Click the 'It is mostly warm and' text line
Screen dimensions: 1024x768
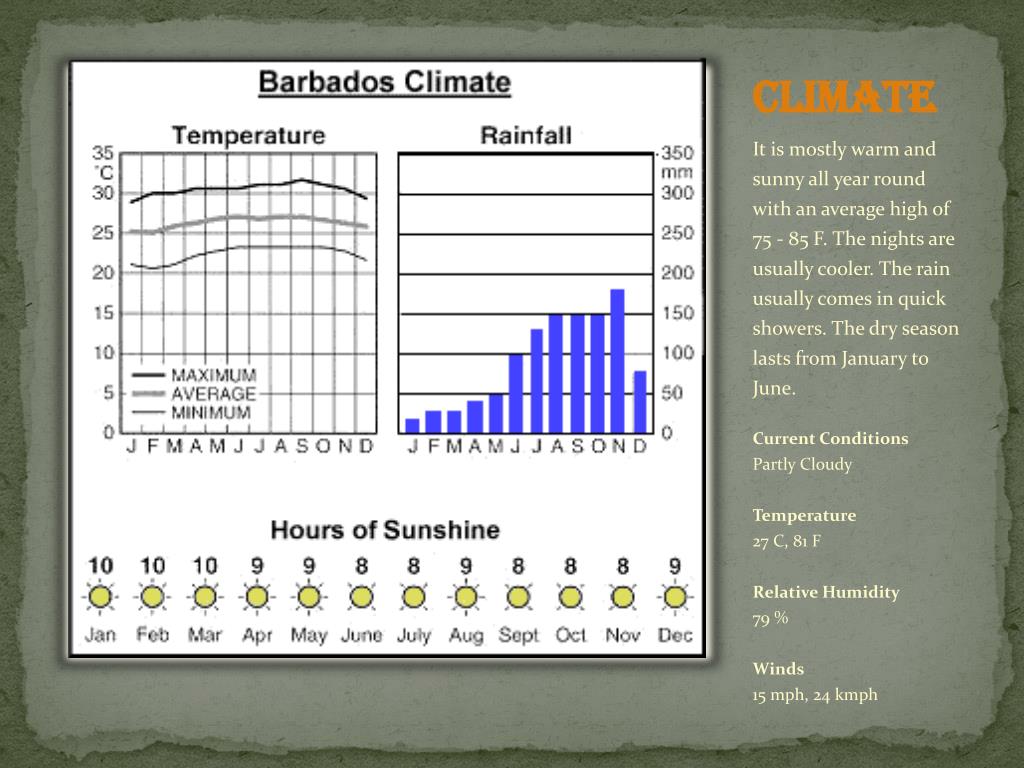pyautogui.click(x=844, y=150)
